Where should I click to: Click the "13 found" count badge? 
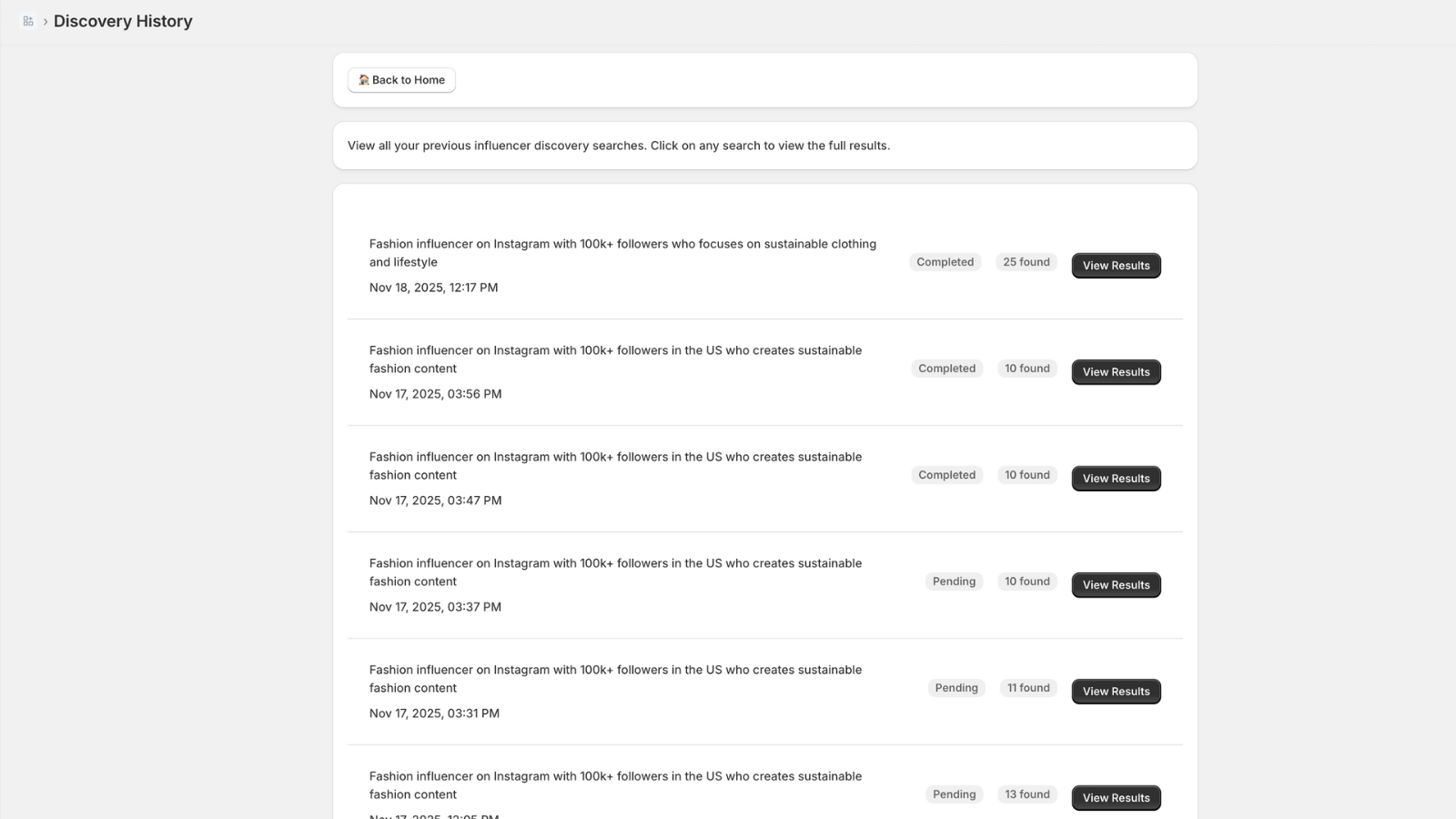click(1027, 794)
